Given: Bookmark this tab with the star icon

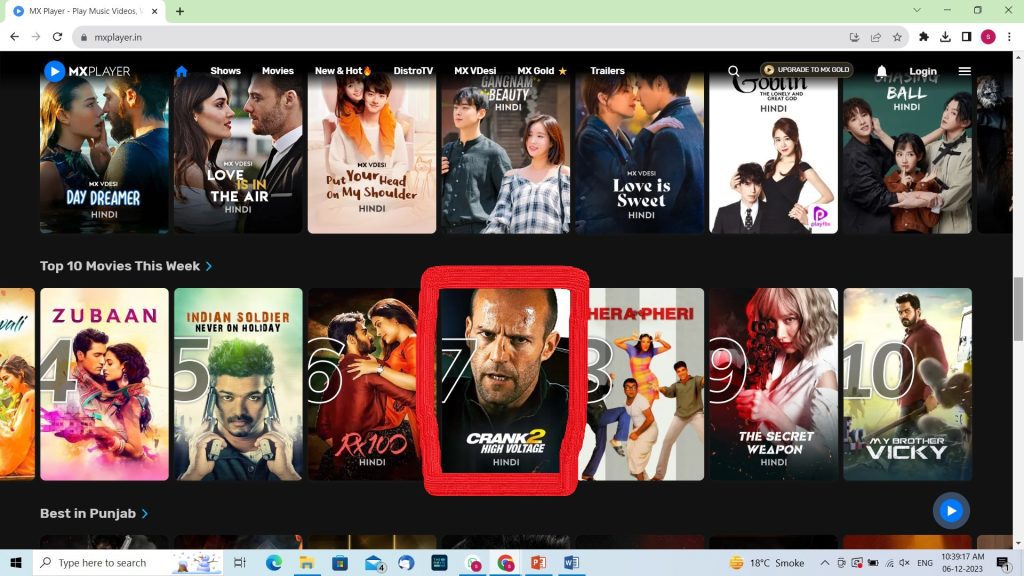Looking at the screenshot, I should [897, 37].
